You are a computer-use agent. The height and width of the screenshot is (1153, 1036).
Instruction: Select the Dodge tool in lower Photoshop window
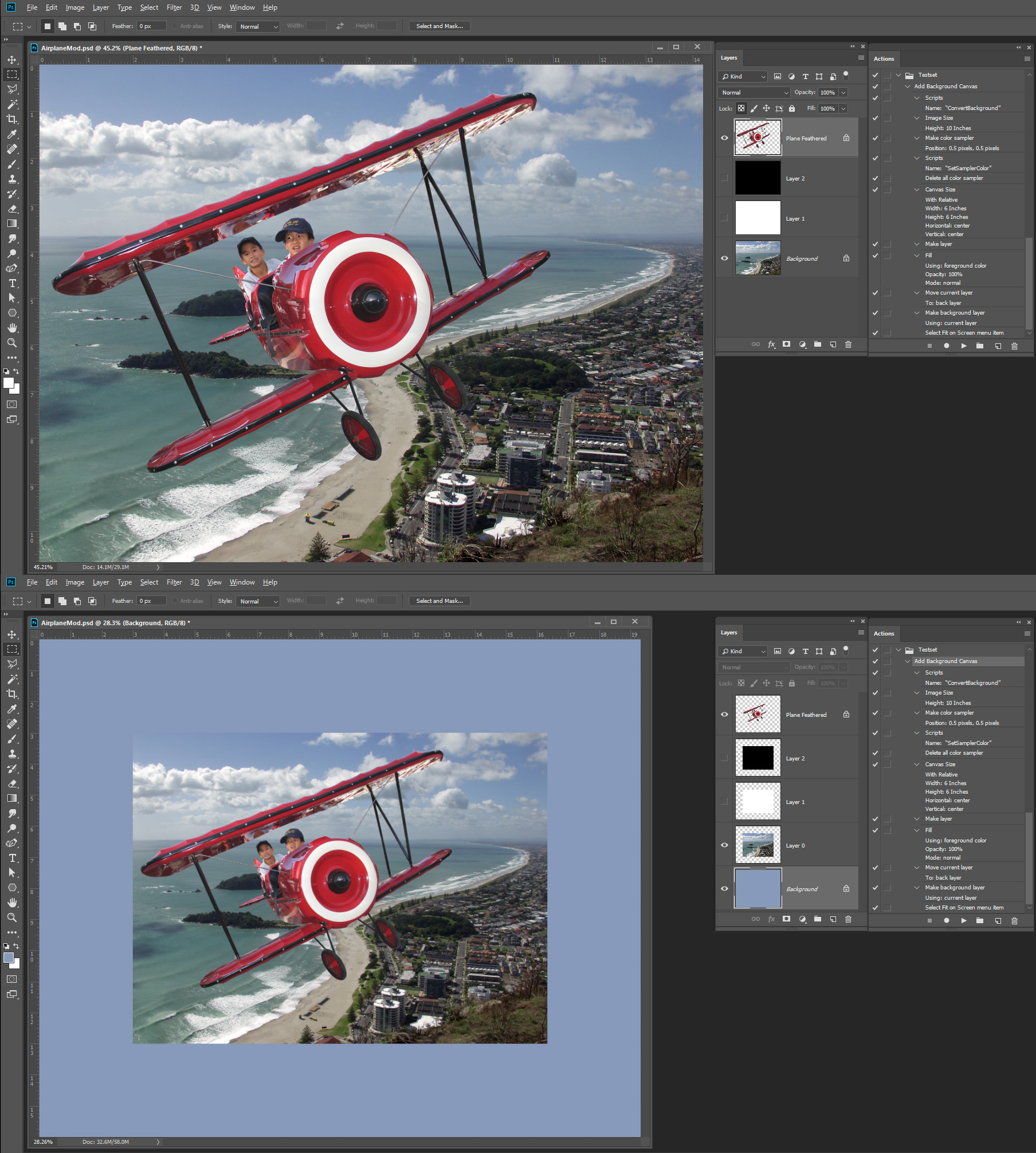tap(12, 828)
